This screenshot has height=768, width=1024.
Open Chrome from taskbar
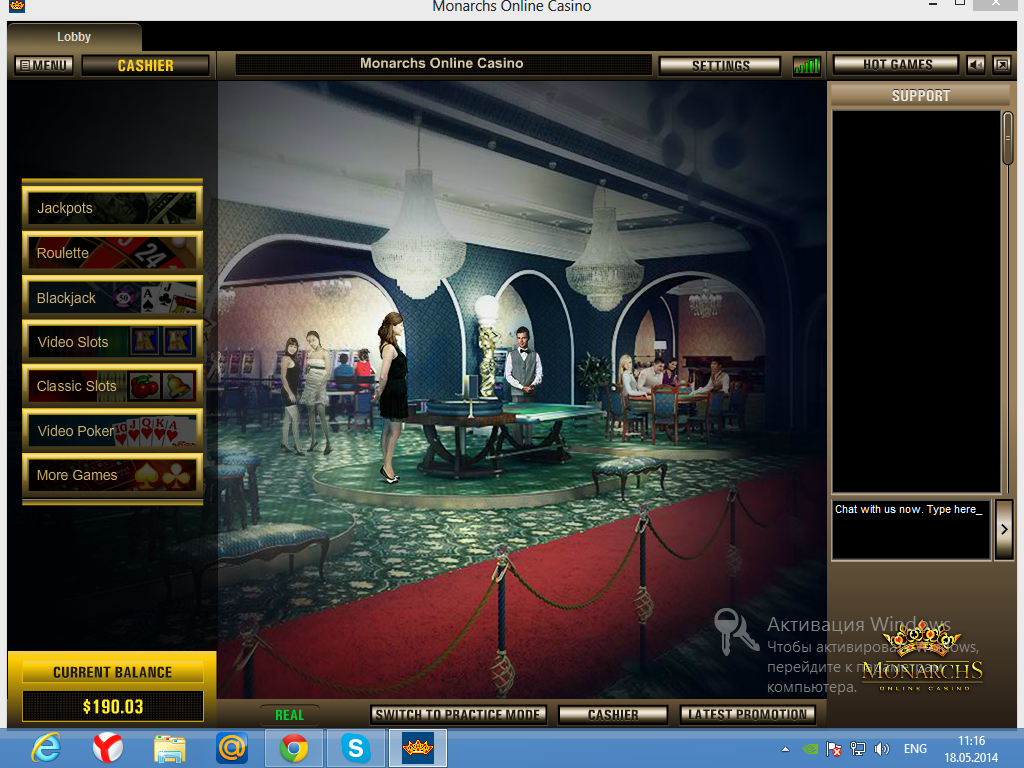pos(294,748)
